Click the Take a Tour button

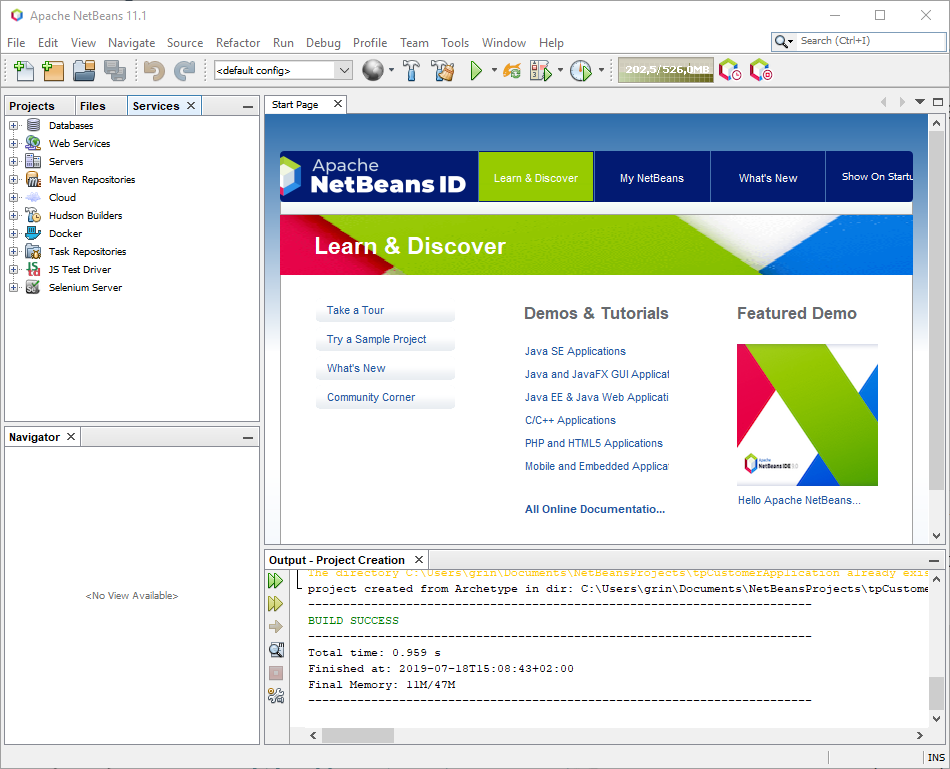click(x=385, y=310)
